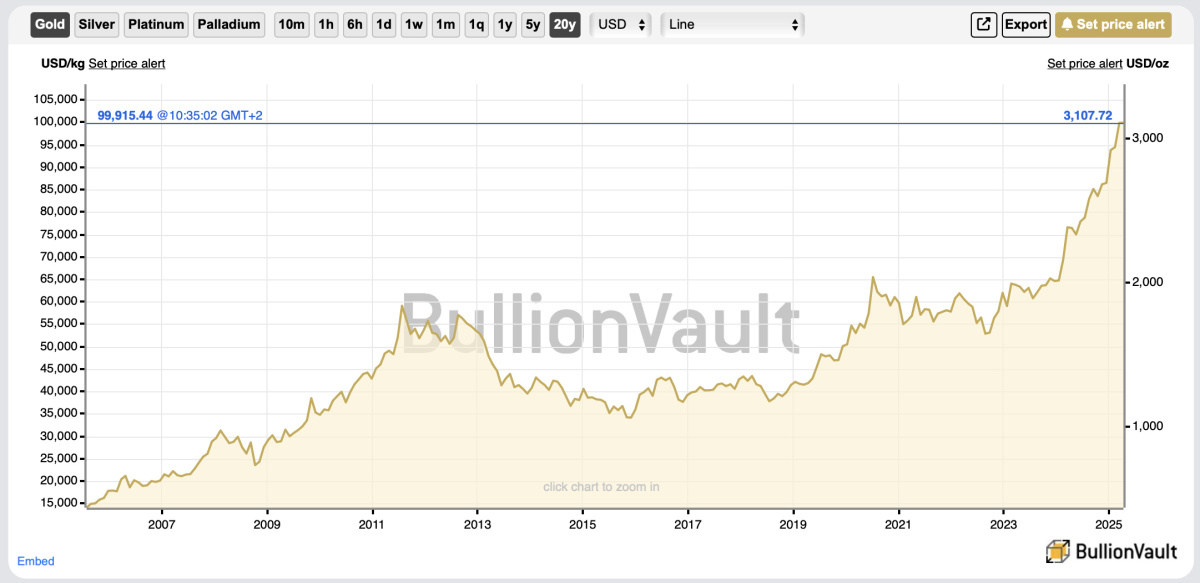The height and width of the screenshot is (583, 1200).
Task: Click the 99,915.44 current price label
Action: [x=125, y=116]
